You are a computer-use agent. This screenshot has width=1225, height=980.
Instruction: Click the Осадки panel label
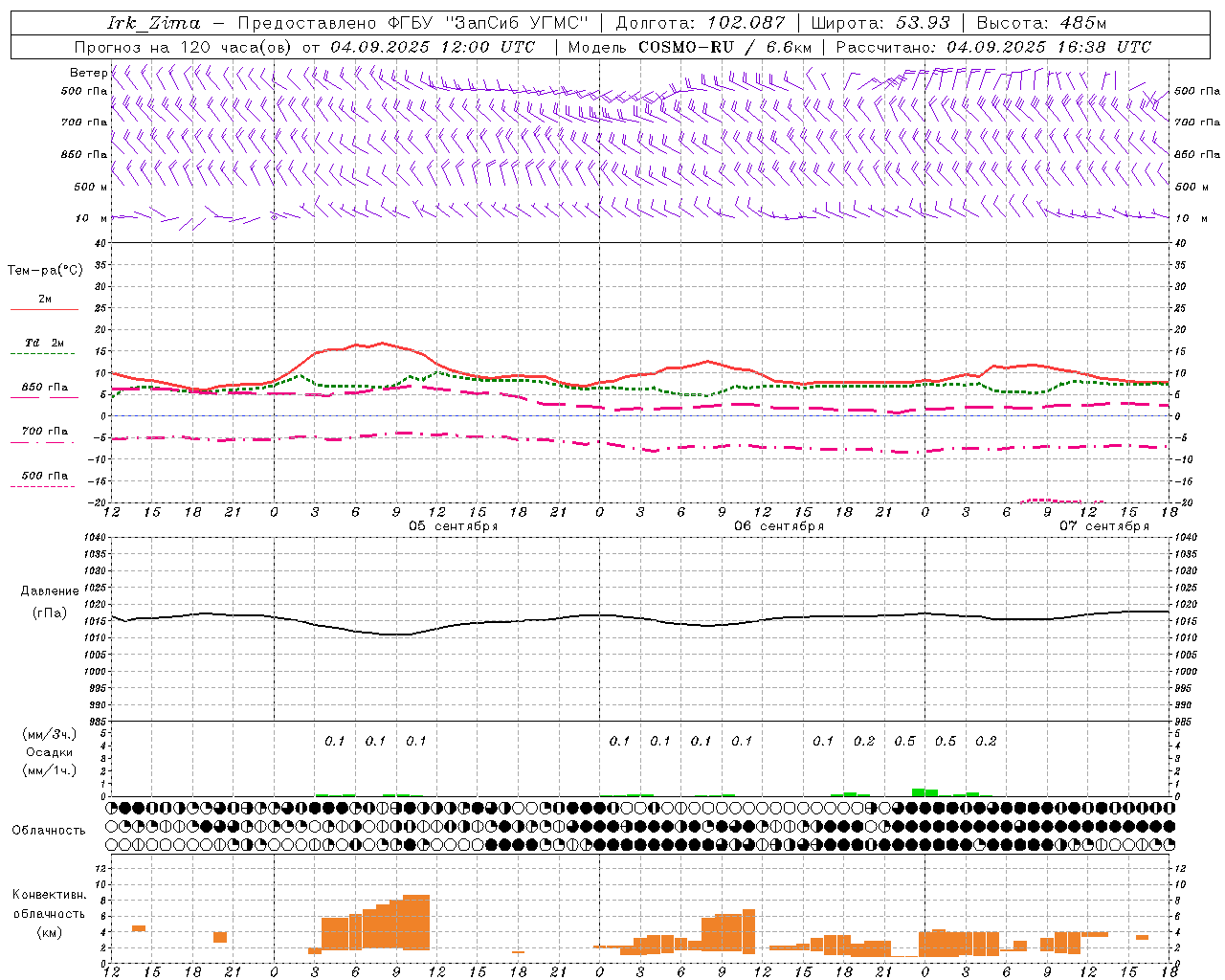point(50,752)
